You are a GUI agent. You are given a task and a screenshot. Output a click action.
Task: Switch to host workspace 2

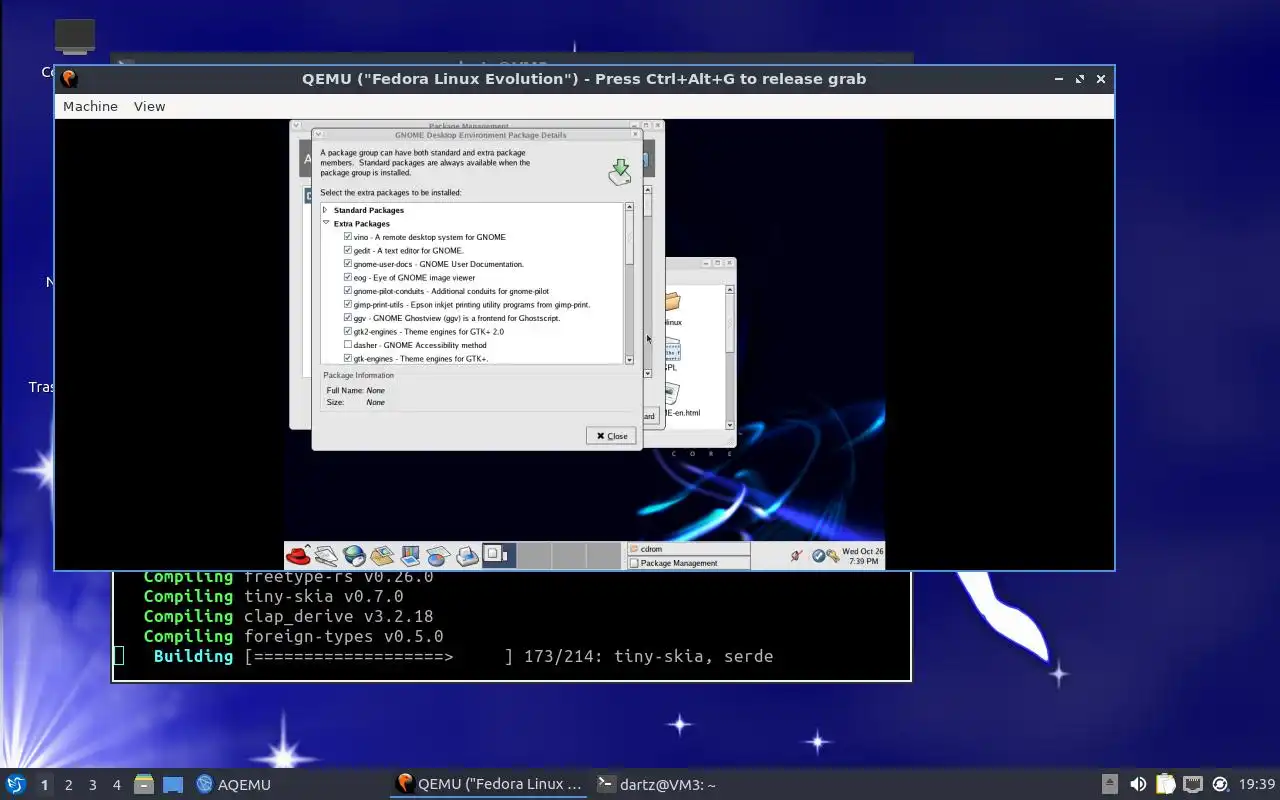pyautogui.click(x=68, y=785)
